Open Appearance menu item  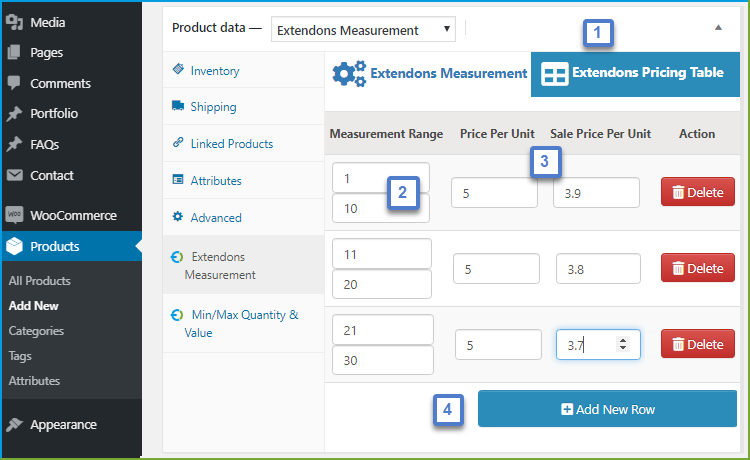[63, 425]
